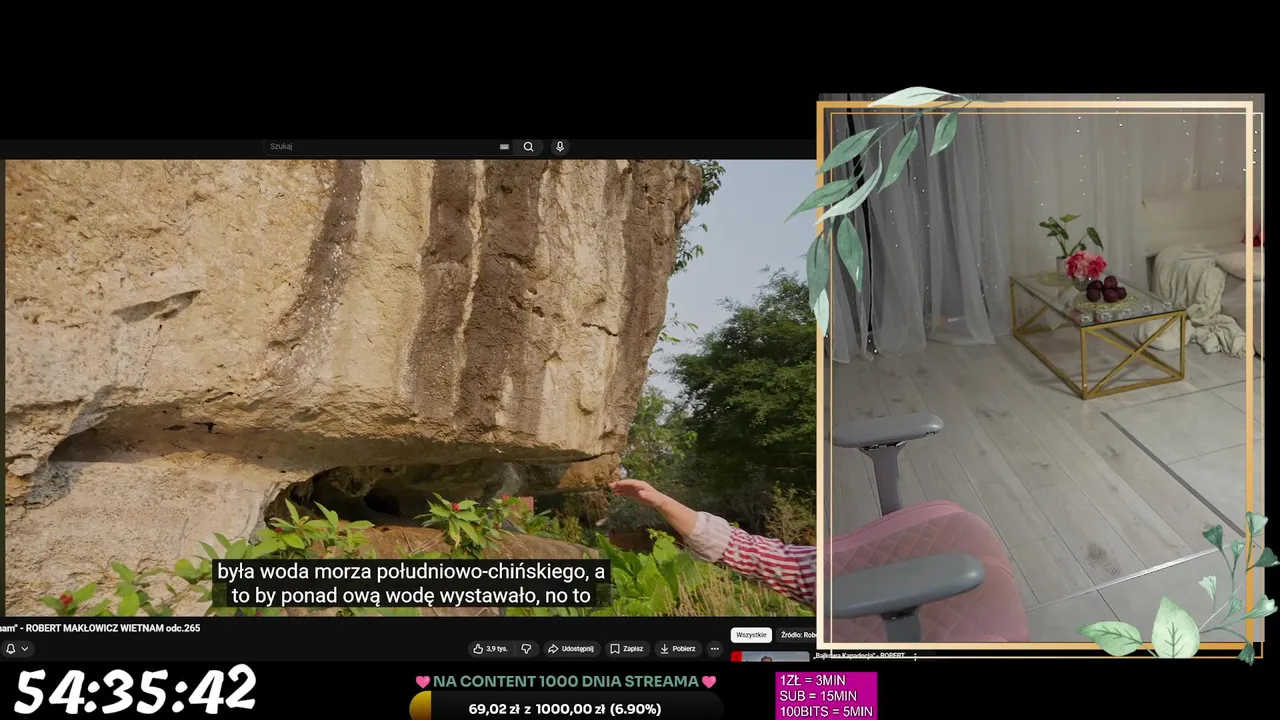Screen dimensions: 1280x720
Task: Save video with the Zapisz button
Action: pyautogui.click(x=627, y=648)
